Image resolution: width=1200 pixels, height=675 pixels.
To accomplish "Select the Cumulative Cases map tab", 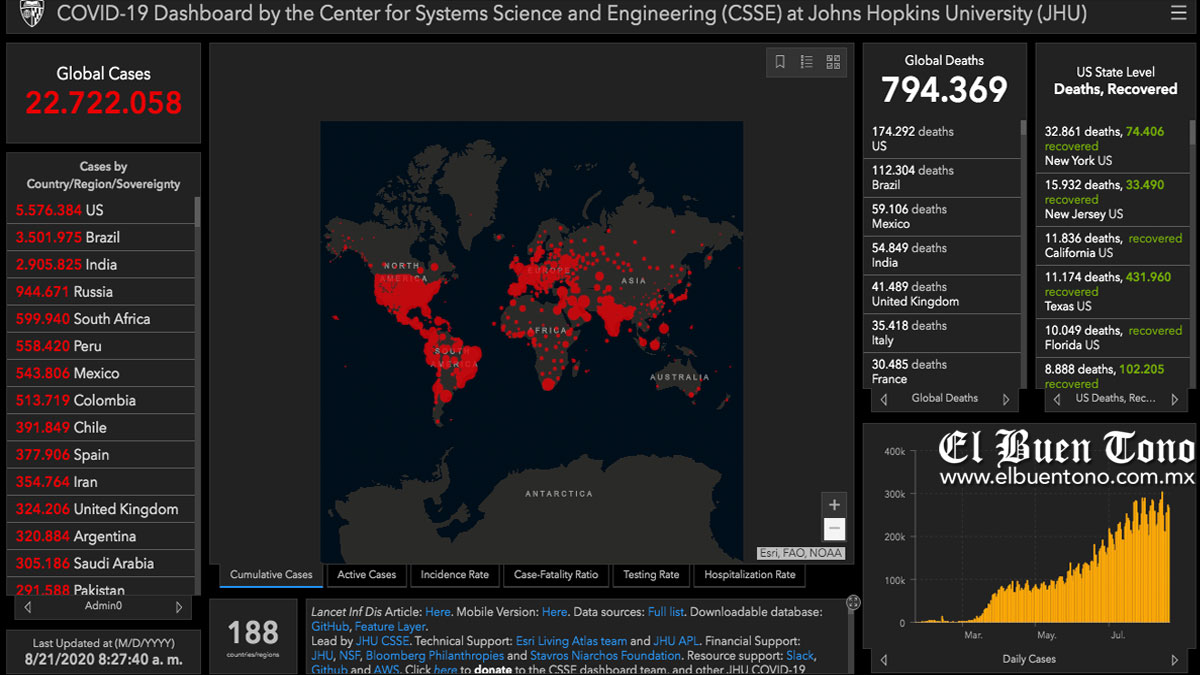I will tap(271, 575).
